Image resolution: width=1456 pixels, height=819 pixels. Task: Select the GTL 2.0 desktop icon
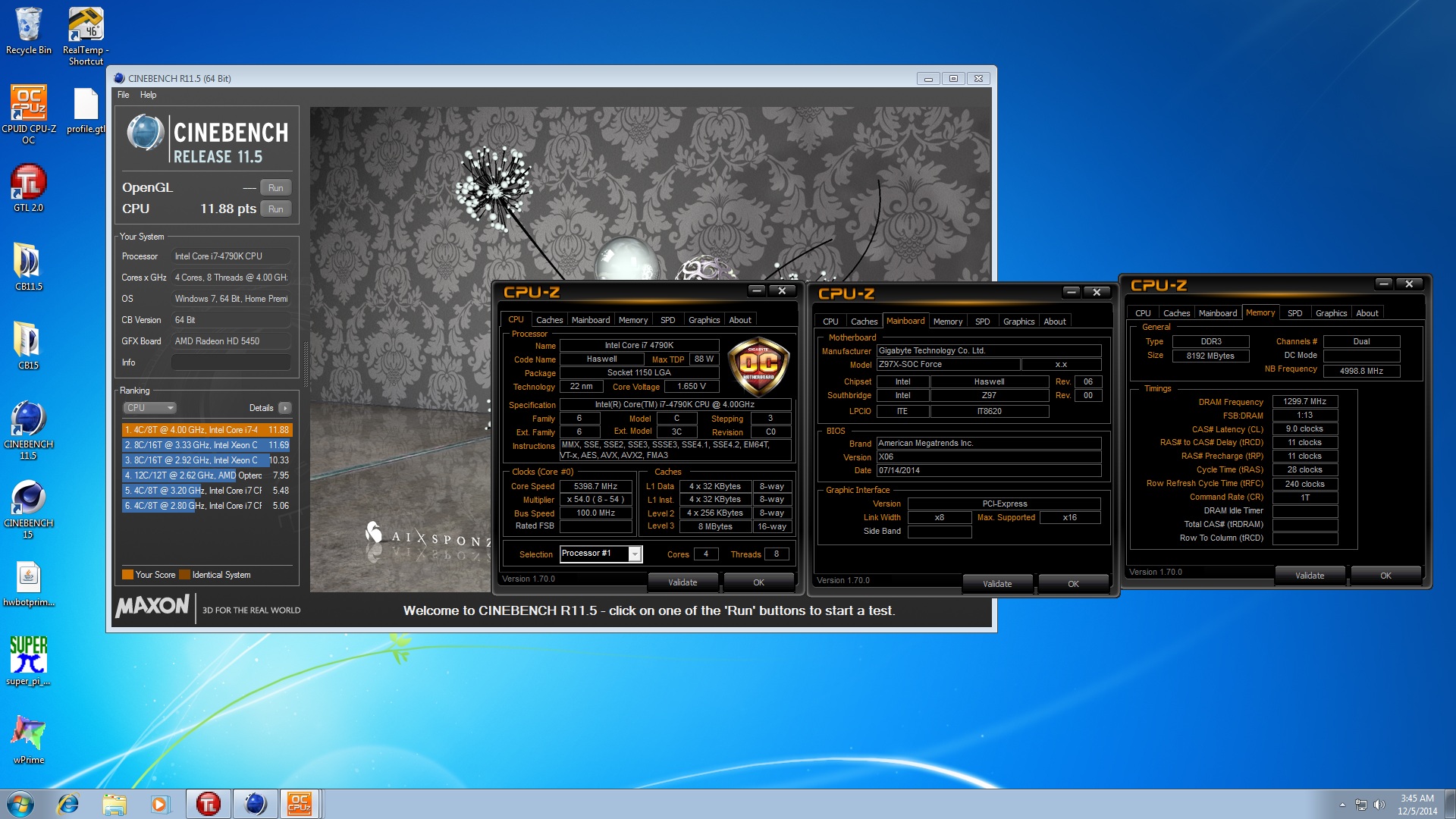tap(28, 188)
